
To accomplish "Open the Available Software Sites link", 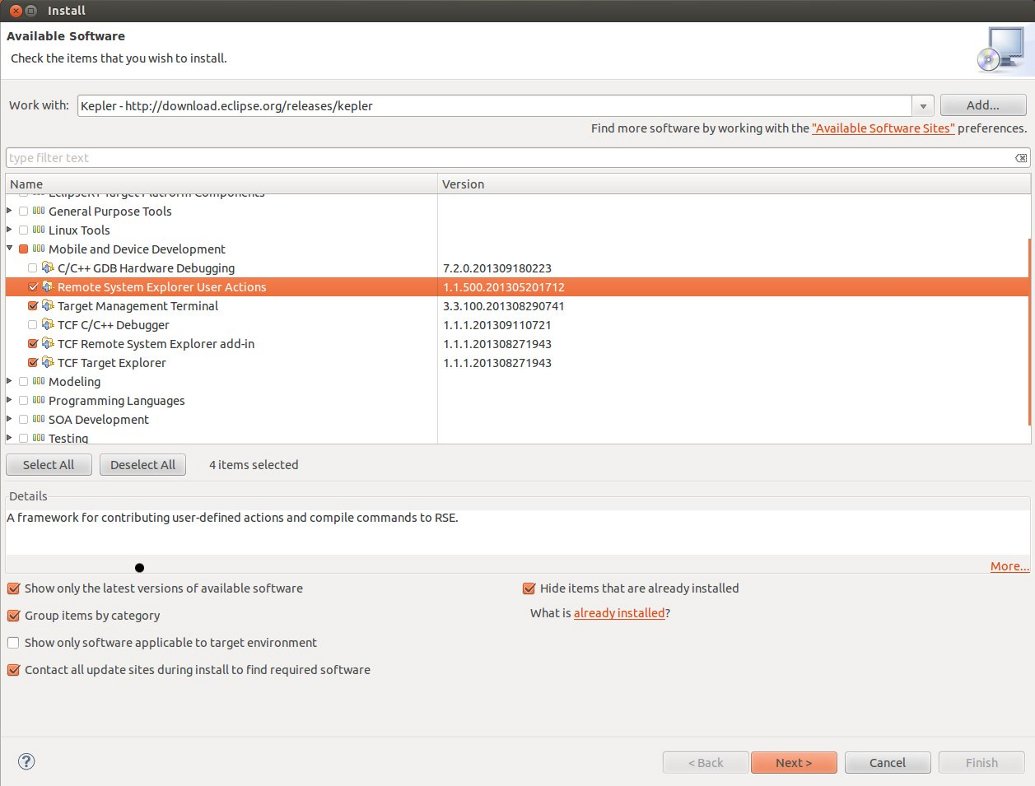I will 883,129.
